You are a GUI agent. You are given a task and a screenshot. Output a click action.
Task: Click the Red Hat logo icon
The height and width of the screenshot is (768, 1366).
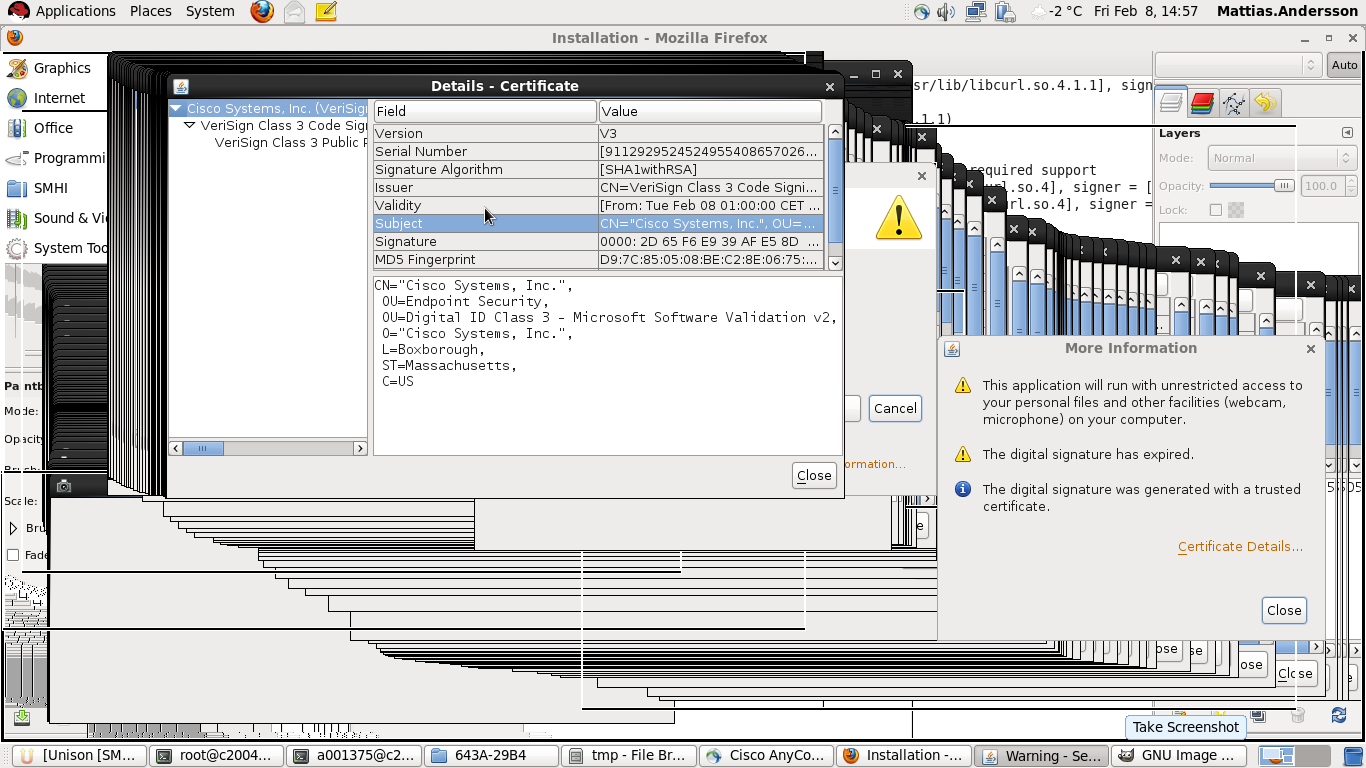pos(18,11)
